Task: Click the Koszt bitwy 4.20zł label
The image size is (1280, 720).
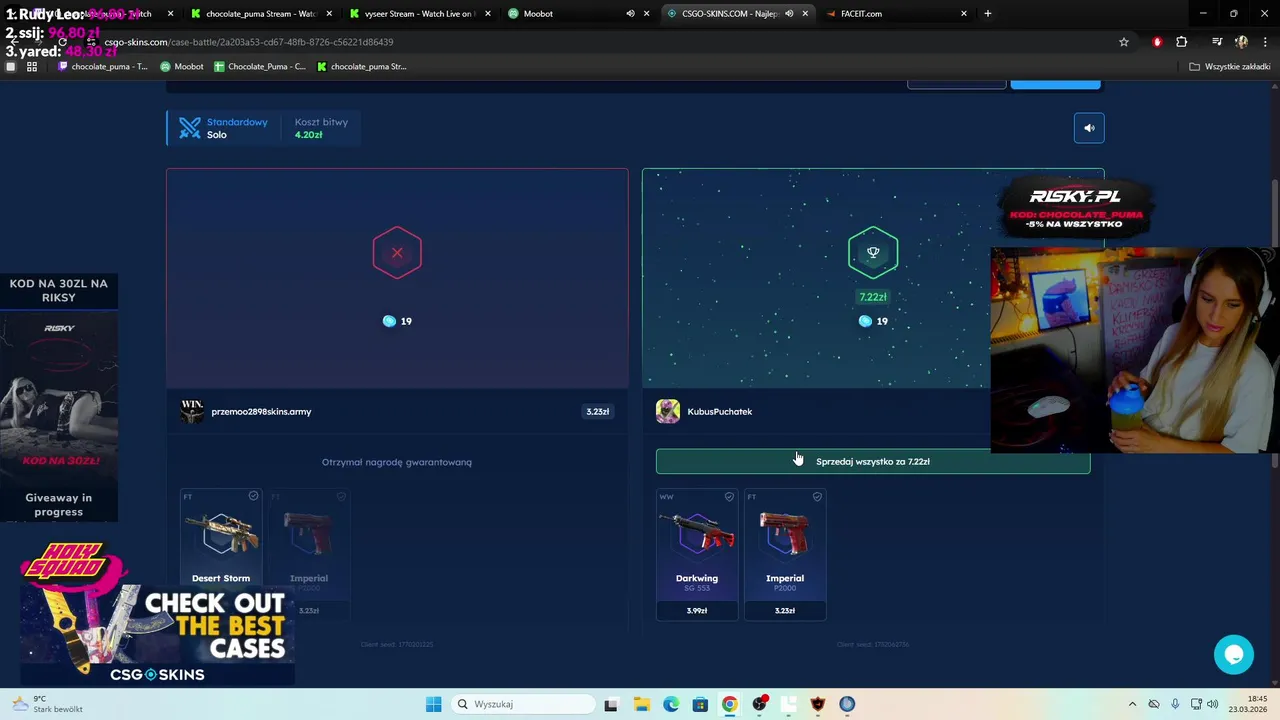Action: click(321, 128)
